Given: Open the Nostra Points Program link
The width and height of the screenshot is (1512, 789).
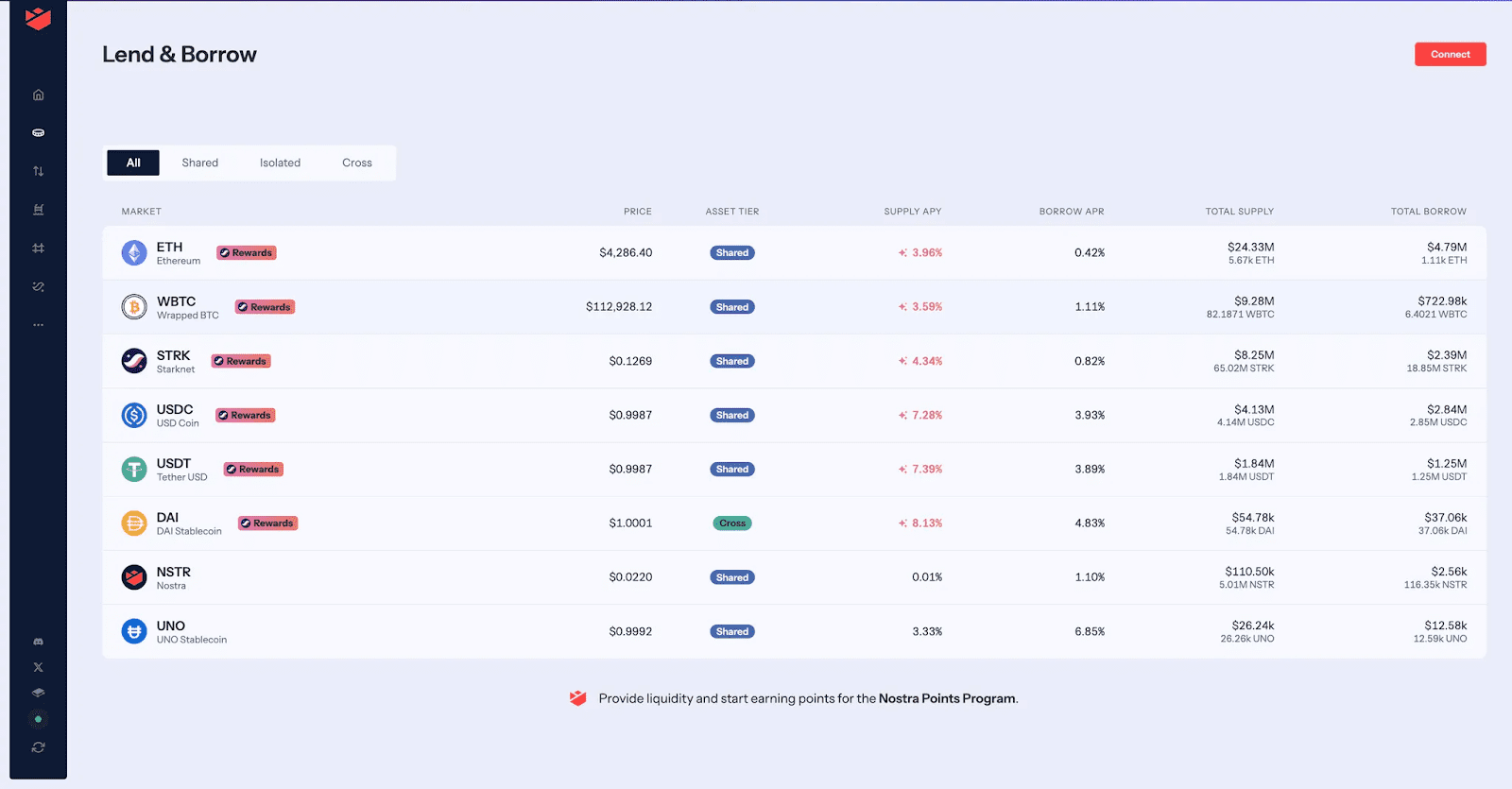Looking at the screenshot, I should pos(947,698).
